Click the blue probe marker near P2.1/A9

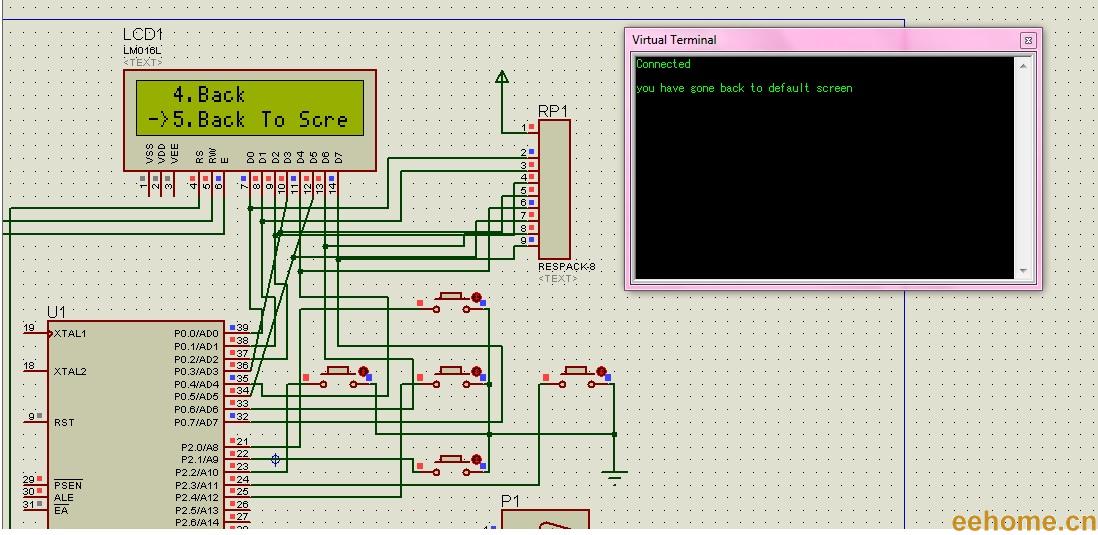coord(275,459)
